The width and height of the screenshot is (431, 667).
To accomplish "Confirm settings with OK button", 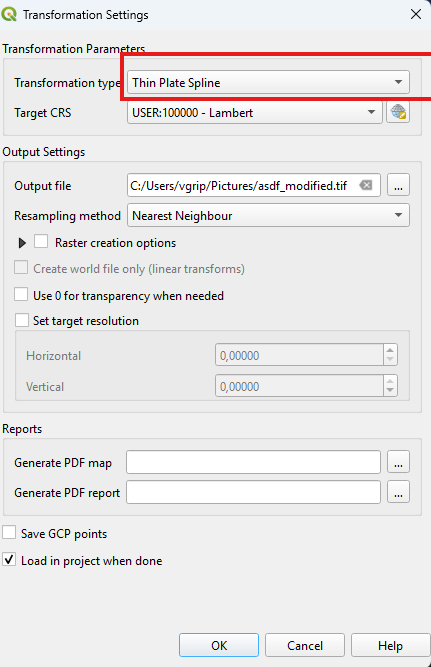I will tap(219, 645).
